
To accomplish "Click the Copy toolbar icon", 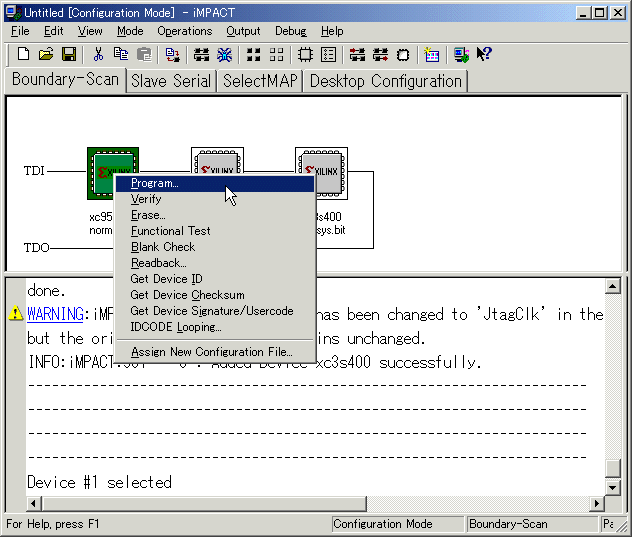I will pyautogui.click(x=121, y=54).
